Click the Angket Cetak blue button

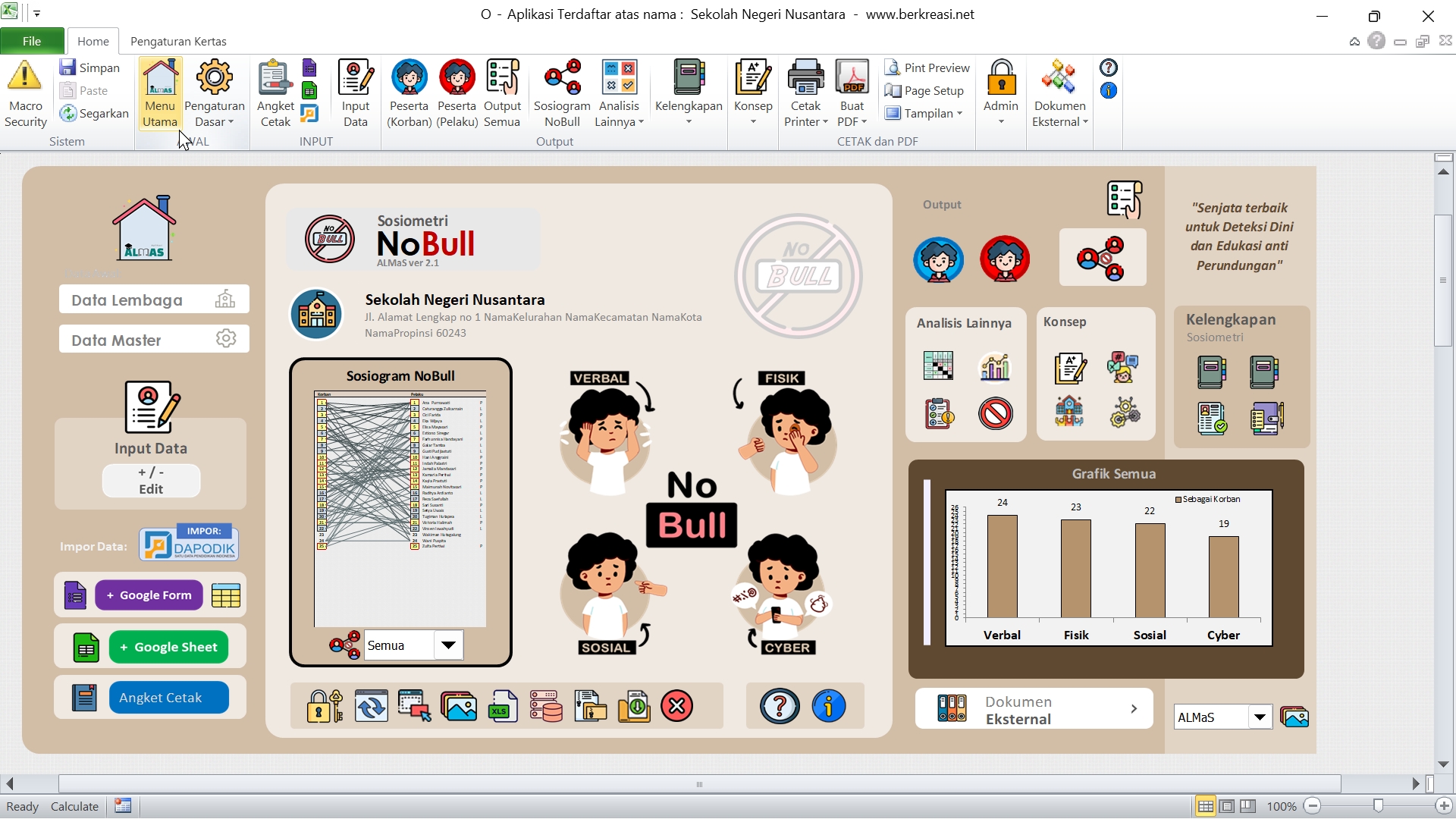click(168, 698)
